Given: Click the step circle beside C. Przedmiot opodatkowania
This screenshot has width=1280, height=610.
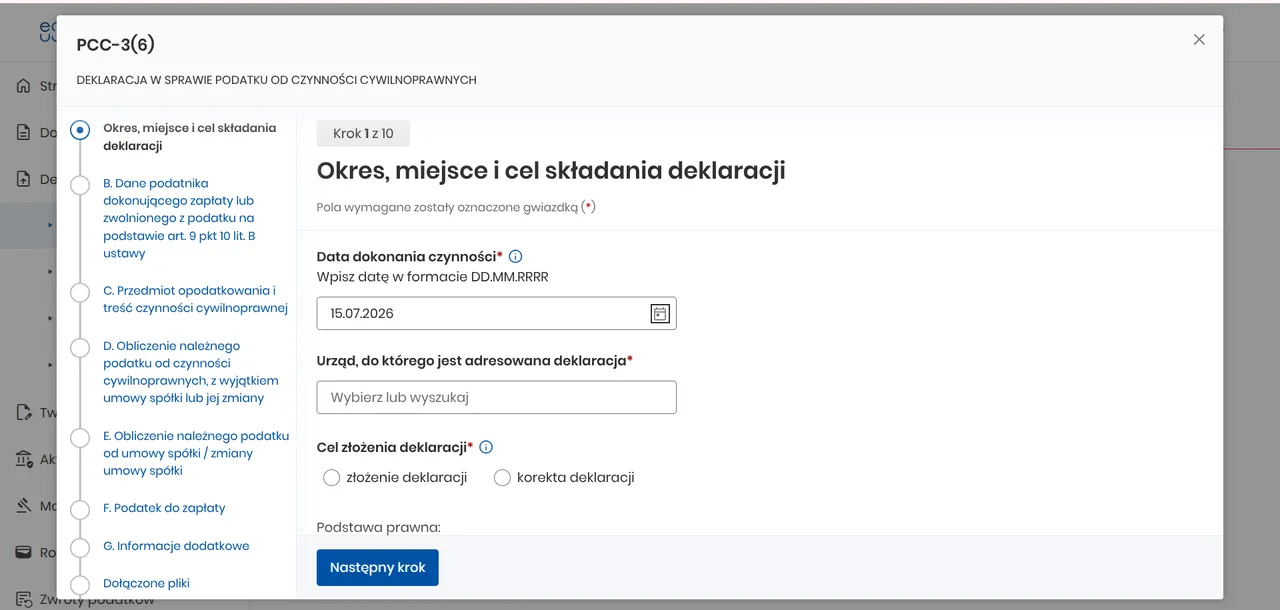Looking at the screenshot, I should [81, 292].
